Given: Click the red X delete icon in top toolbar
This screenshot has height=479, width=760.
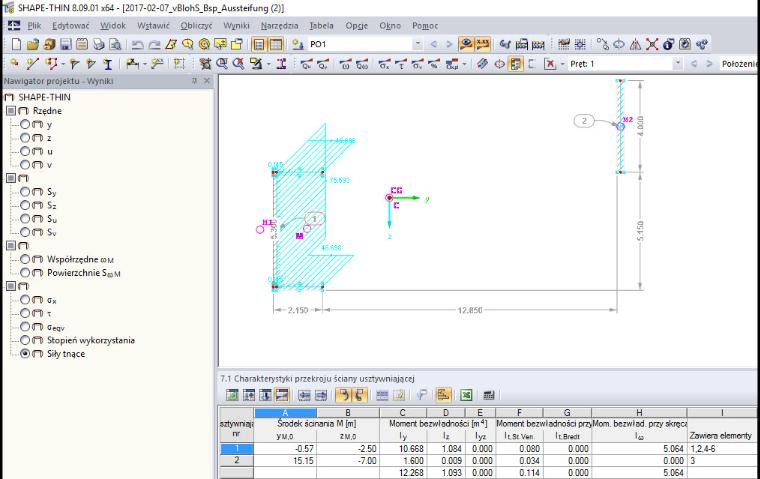Looking at the screenshot, I should coord(652,44).
